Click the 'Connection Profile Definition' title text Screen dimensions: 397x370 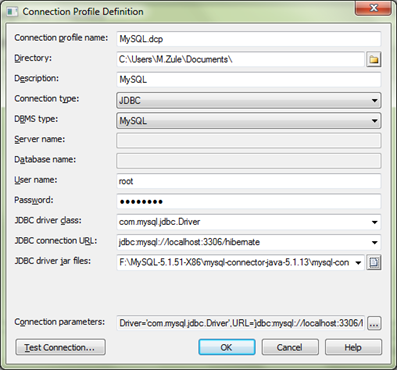tap(83, 12)
